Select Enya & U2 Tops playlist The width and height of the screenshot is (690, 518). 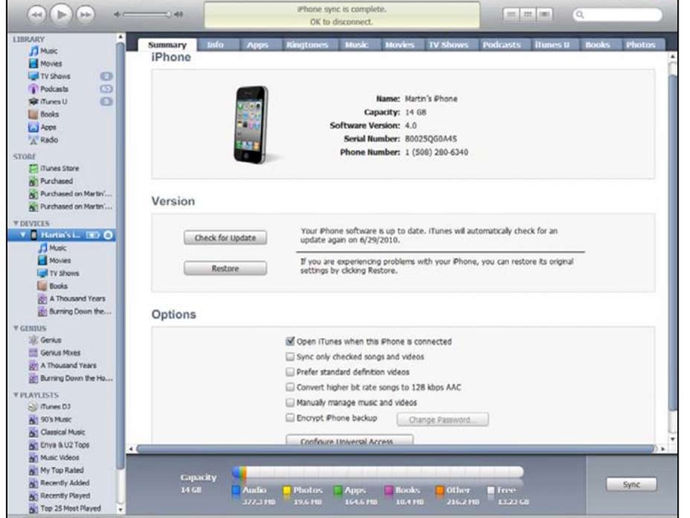[65, 445]
